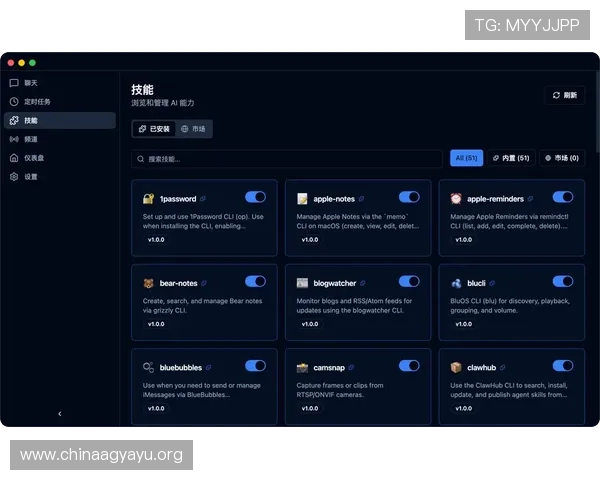The width and height of the screenshot is (600, 480).
Task: Open the clawhub skill name
Action: click(x=481, y=367)
